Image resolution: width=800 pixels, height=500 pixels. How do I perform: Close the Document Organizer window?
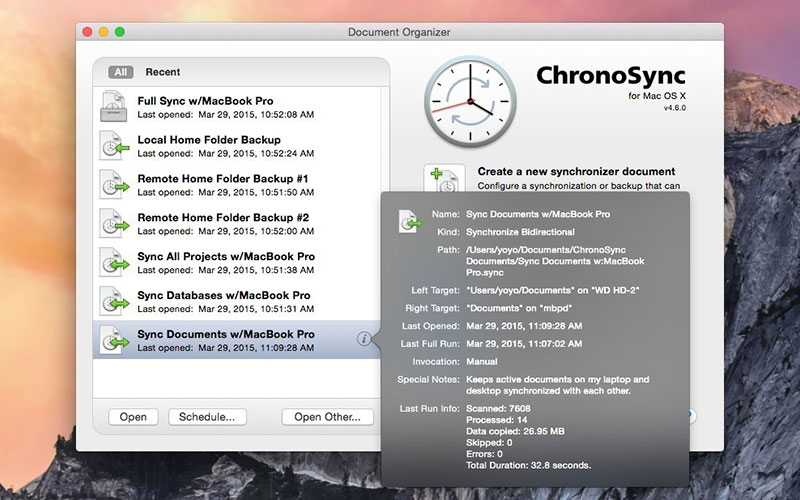(87, 32)
